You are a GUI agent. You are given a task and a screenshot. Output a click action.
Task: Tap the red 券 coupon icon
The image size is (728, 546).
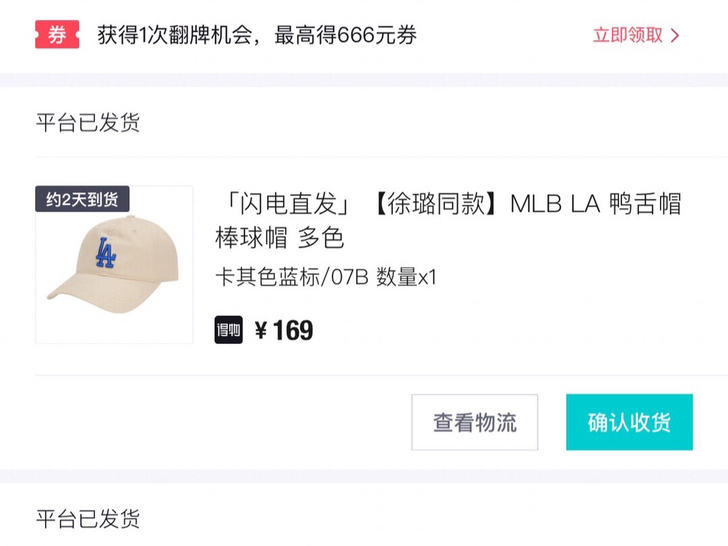click(x=56, y=35)
